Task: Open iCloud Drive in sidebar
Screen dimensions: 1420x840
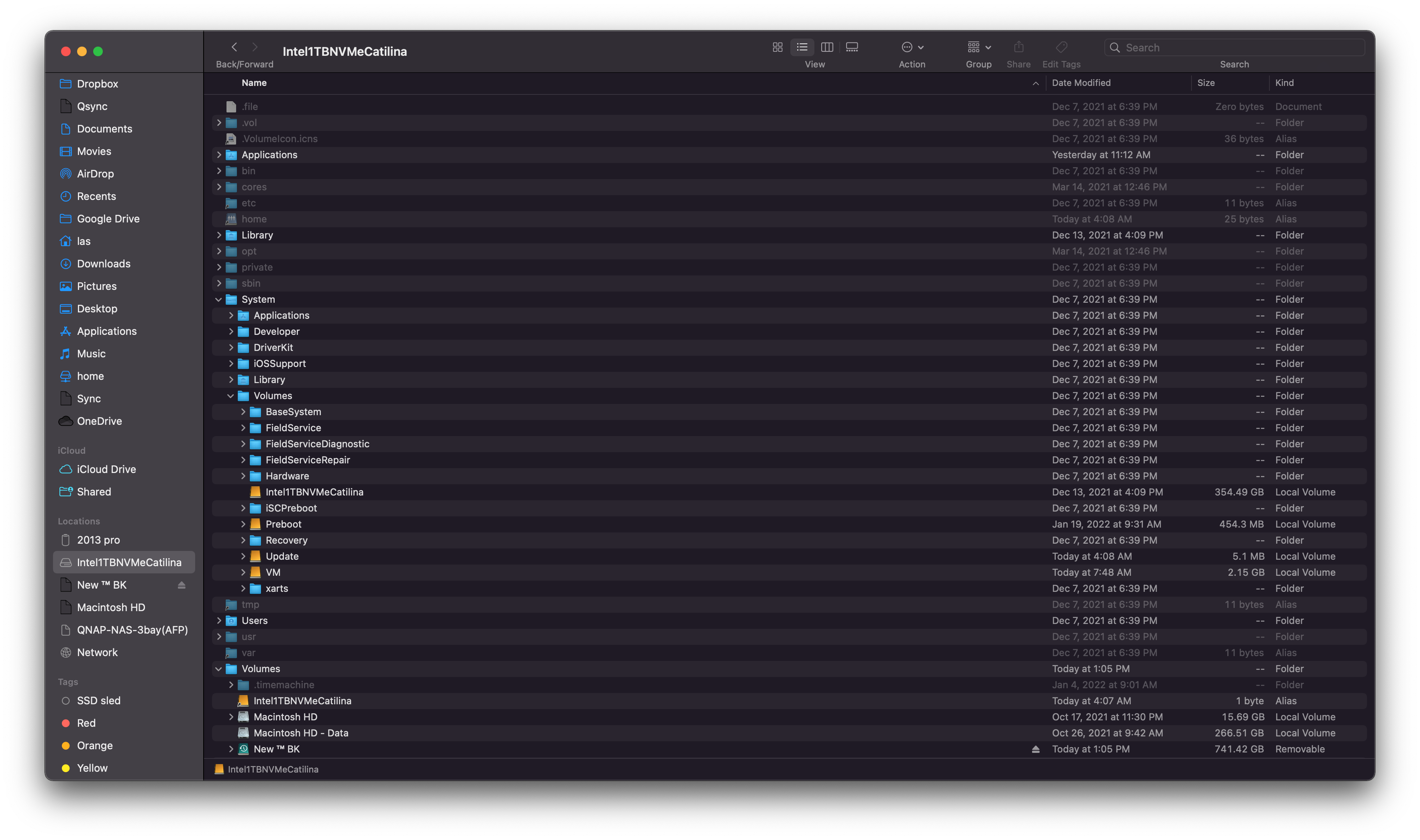Action: [x=106, y=469]
